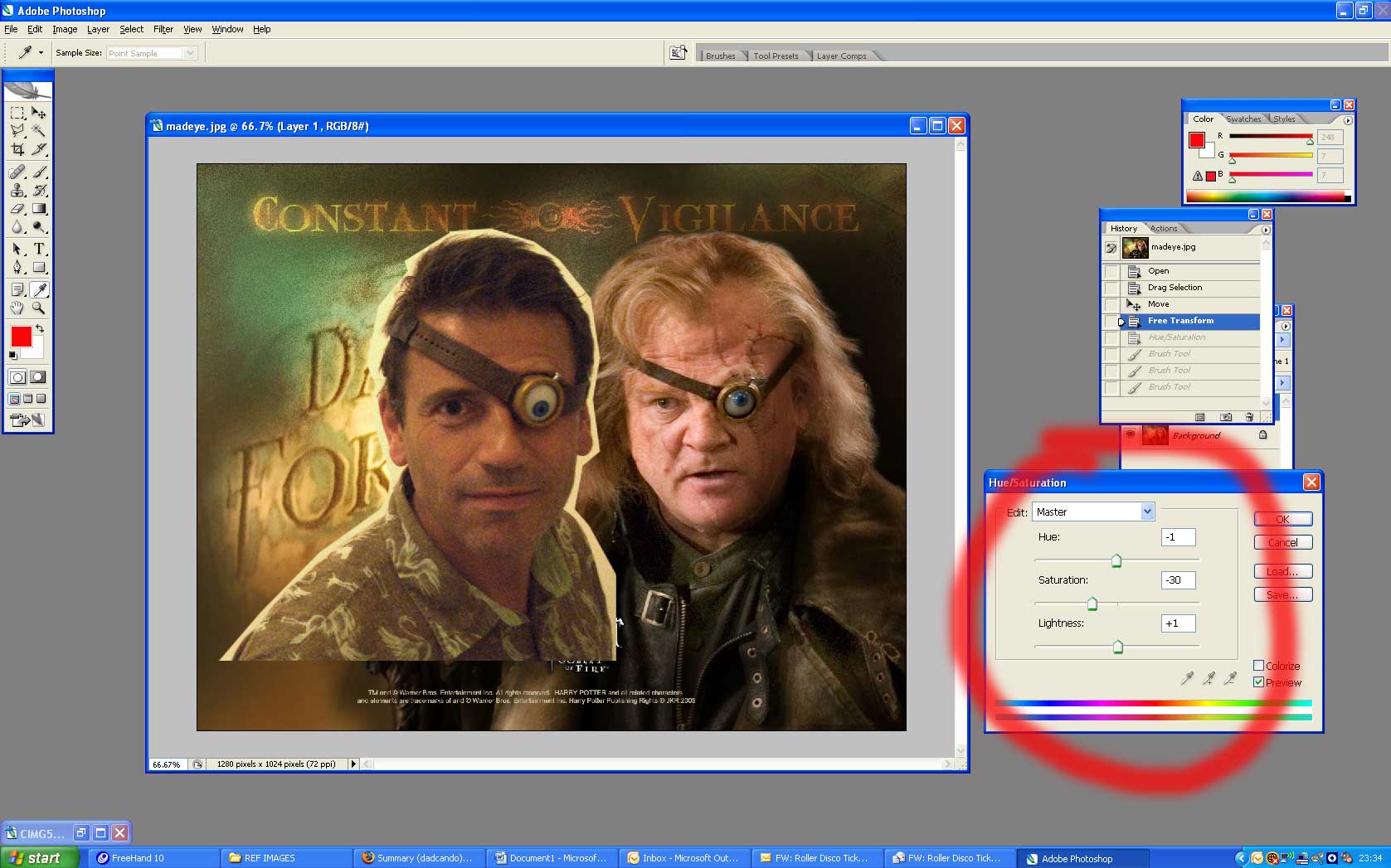Select the Eraser tool
This screenshot has height=868, width=1391.
pyautogui.click(x=17, y=209)
